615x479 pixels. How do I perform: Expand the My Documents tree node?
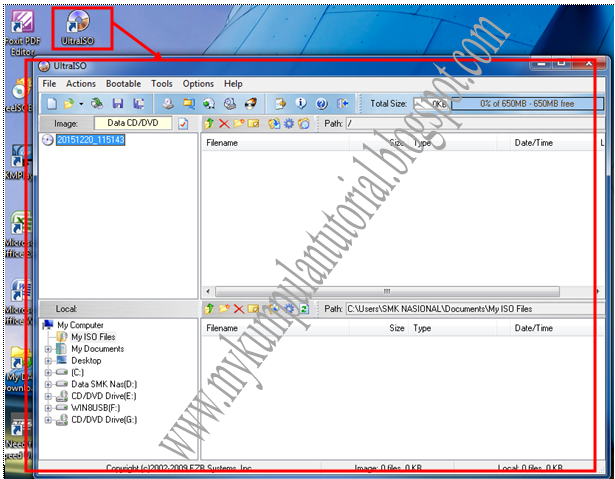pyautogui.click(x=48, y=349)
